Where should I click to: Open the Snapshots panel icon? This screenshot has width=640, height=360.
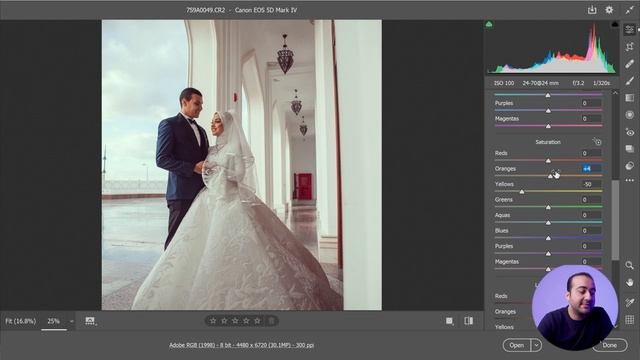point(629,149)
